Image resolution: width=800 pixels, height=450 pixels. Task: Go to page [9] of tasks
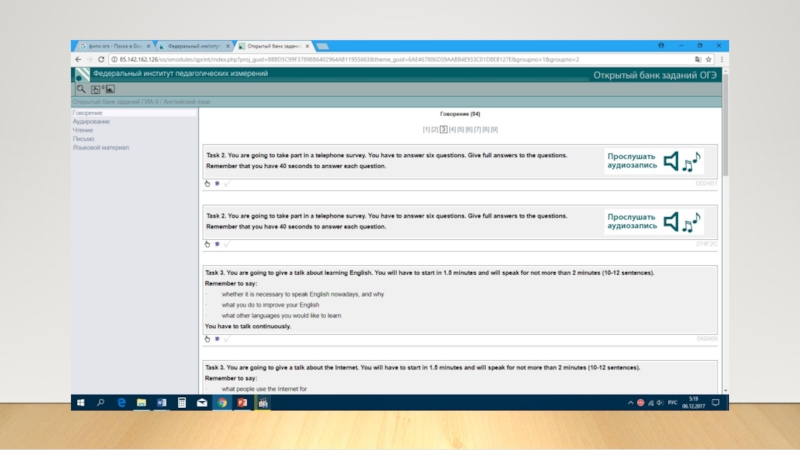pyautogui.click(x=494, y=130)
